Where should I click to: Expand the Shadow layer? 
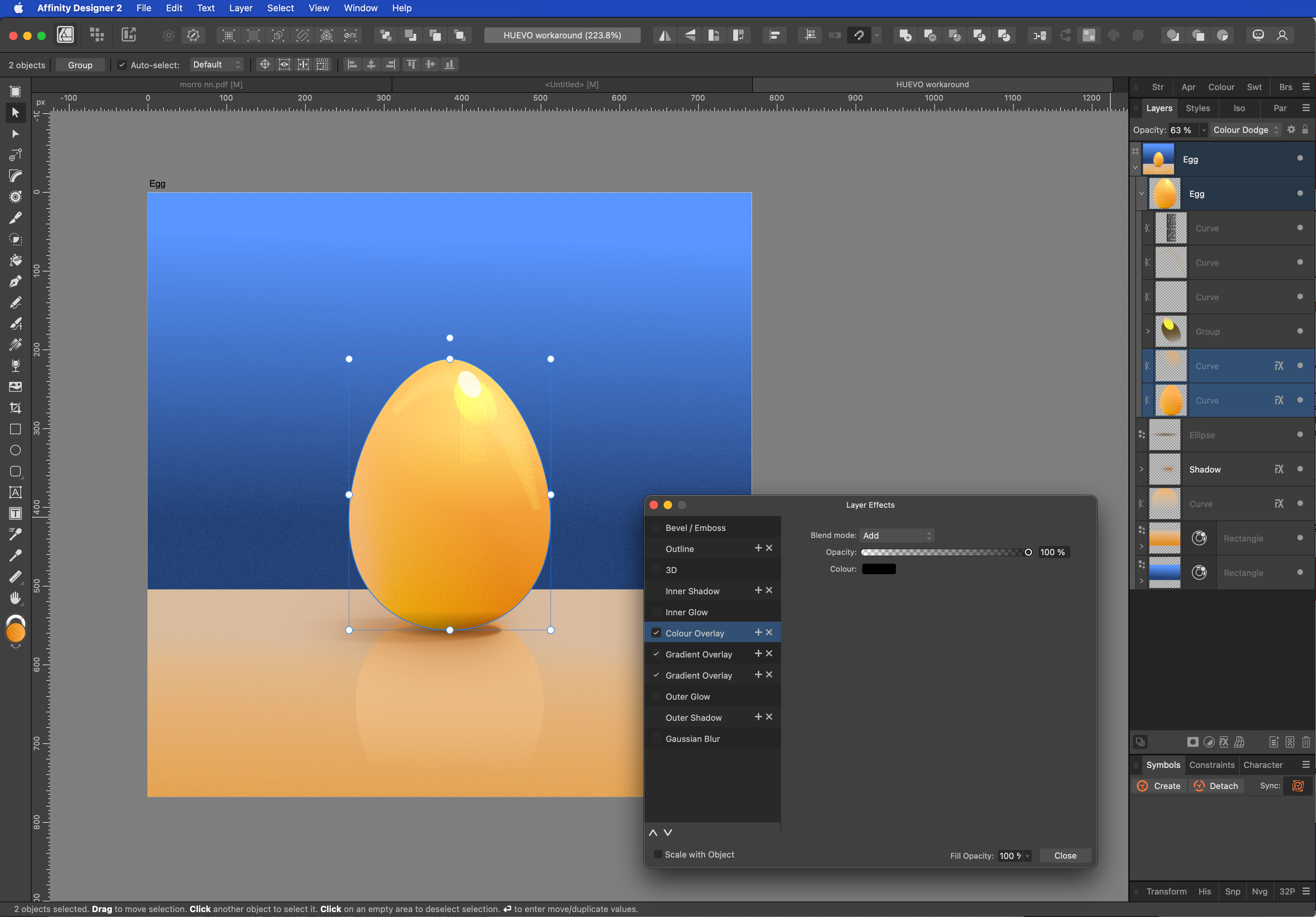tap(1141, 469)
